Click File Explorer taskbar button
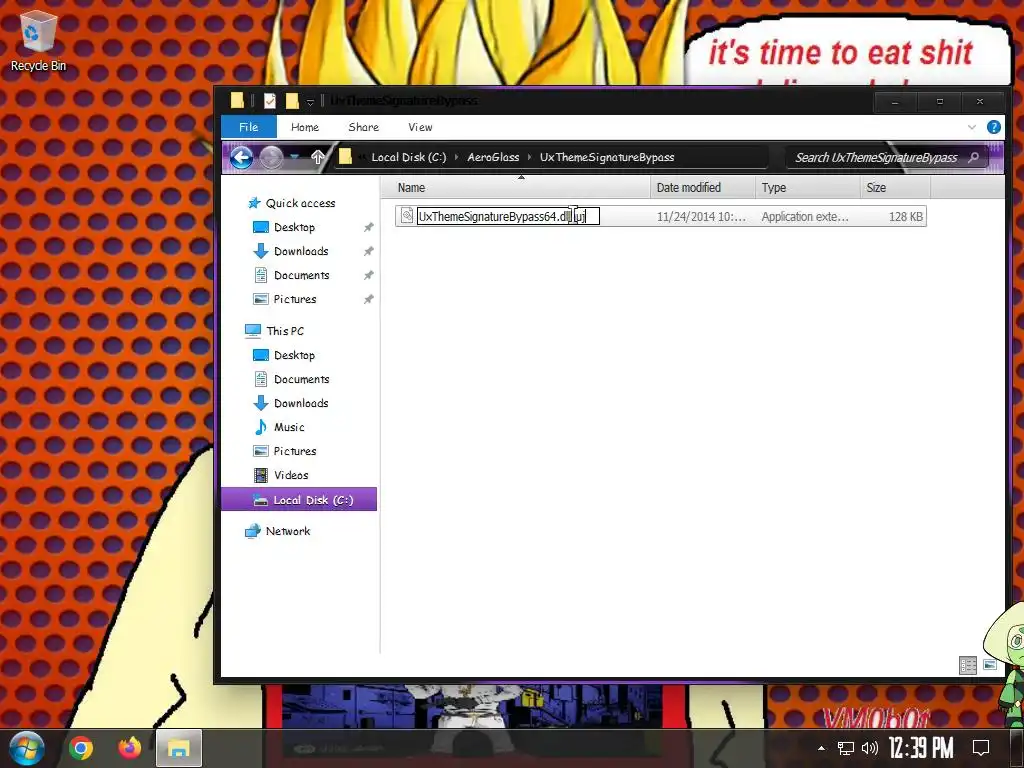Screen dimensions: 1024x768 (x=178, y=748)
